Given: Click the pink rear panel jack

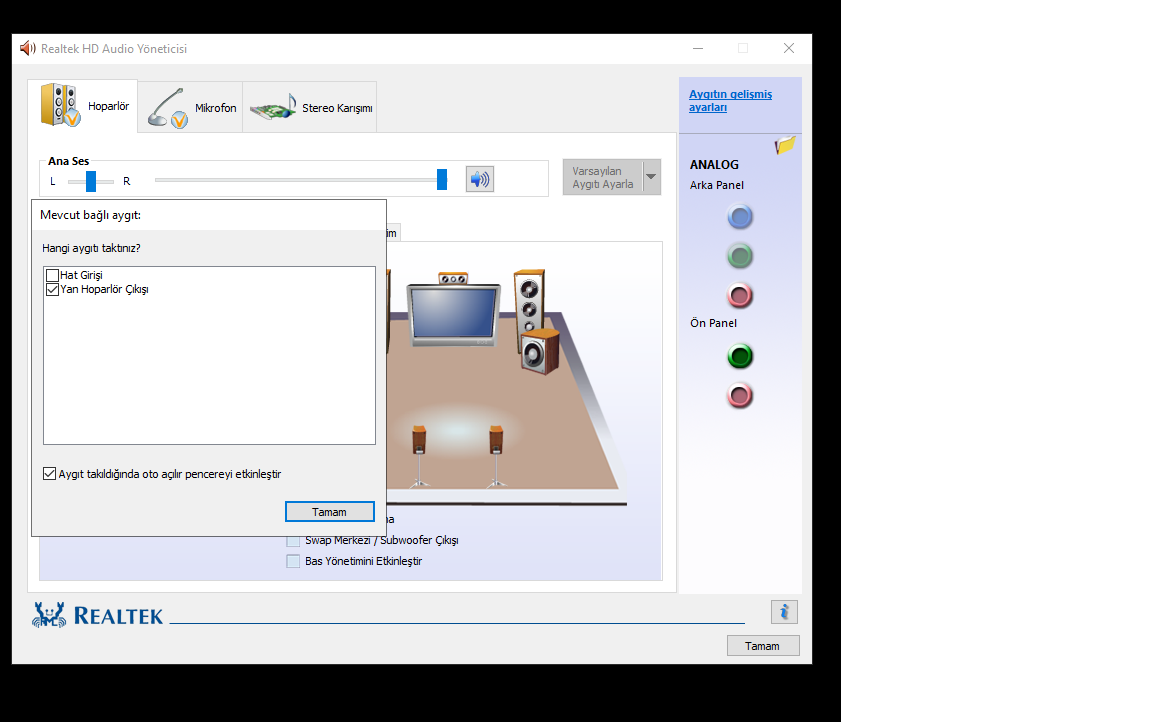Looking at the screenshot, I should [x=740, y=296].
